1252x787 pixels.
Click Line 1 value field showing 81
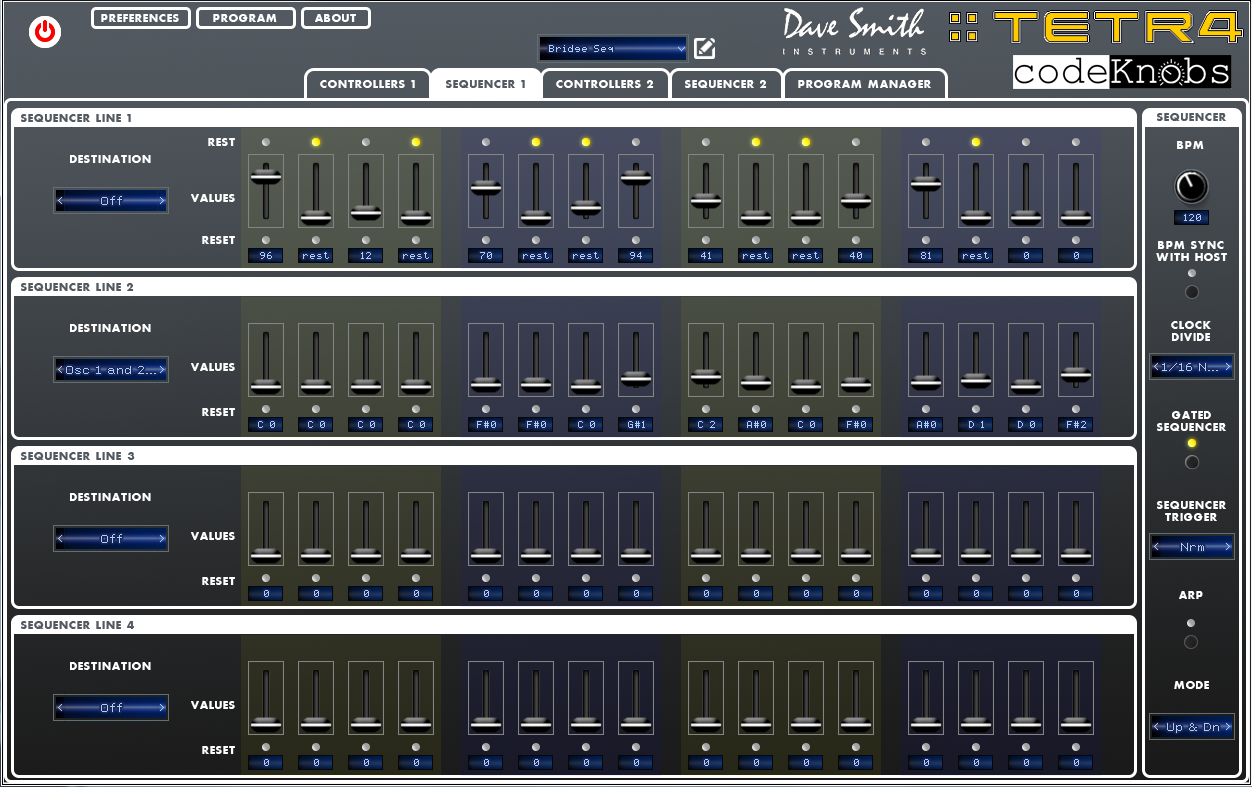tap(926, 256)
